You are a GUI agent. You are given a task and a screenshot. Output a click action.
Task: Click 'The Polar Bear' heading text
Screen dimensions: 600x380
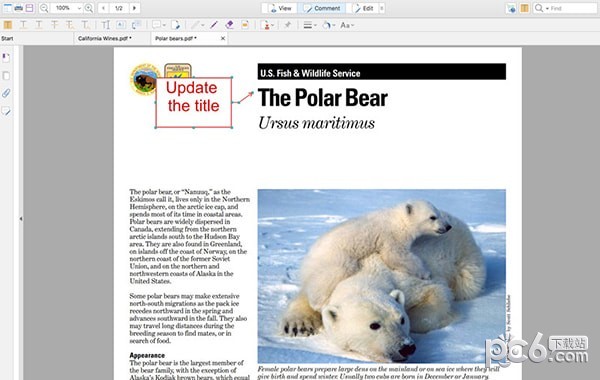point(323,98)
